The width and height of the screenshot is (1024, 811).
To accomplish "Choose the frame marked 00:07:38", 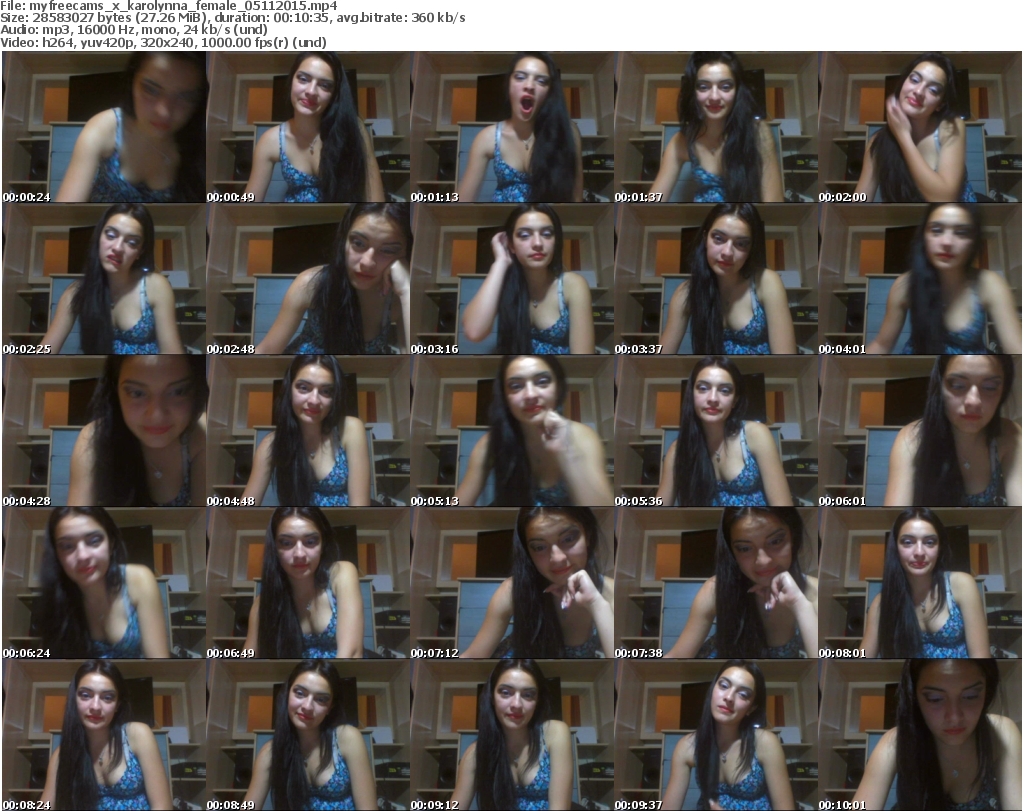I will point(716,583).
